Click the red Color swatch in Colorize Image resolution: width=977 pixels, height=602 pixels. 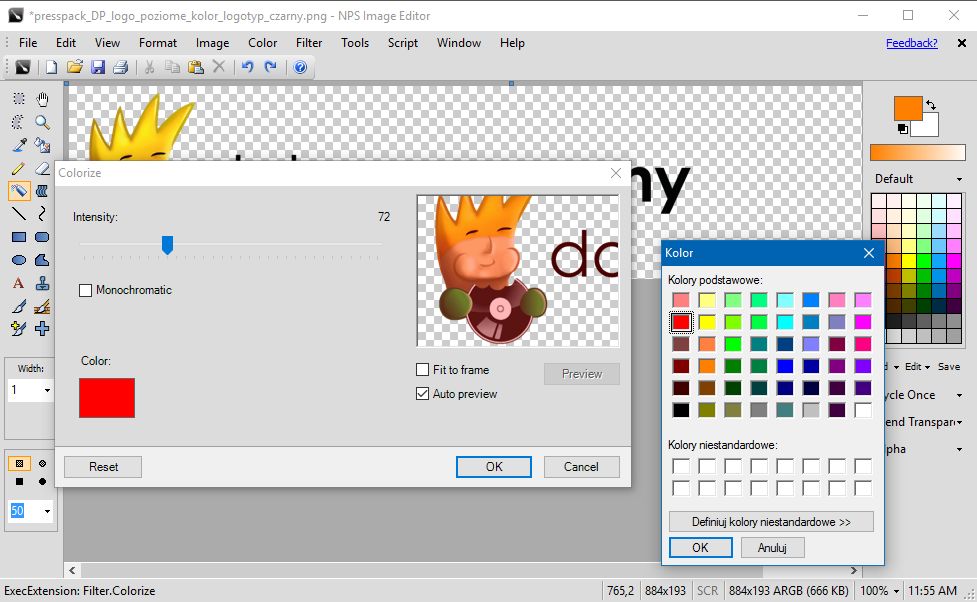(107, 398)
